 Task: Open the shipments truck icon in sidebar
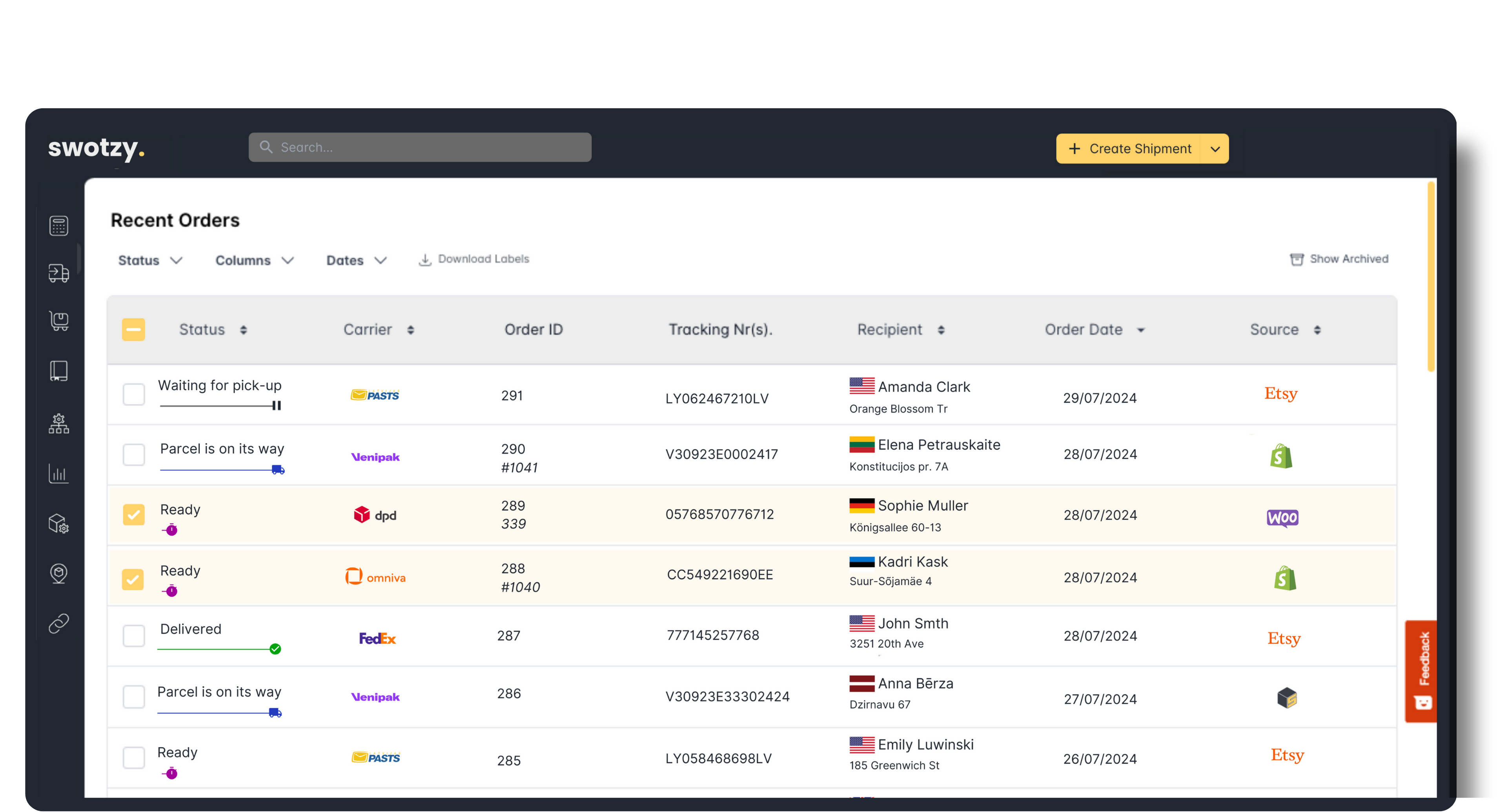[x=59, y=273]
